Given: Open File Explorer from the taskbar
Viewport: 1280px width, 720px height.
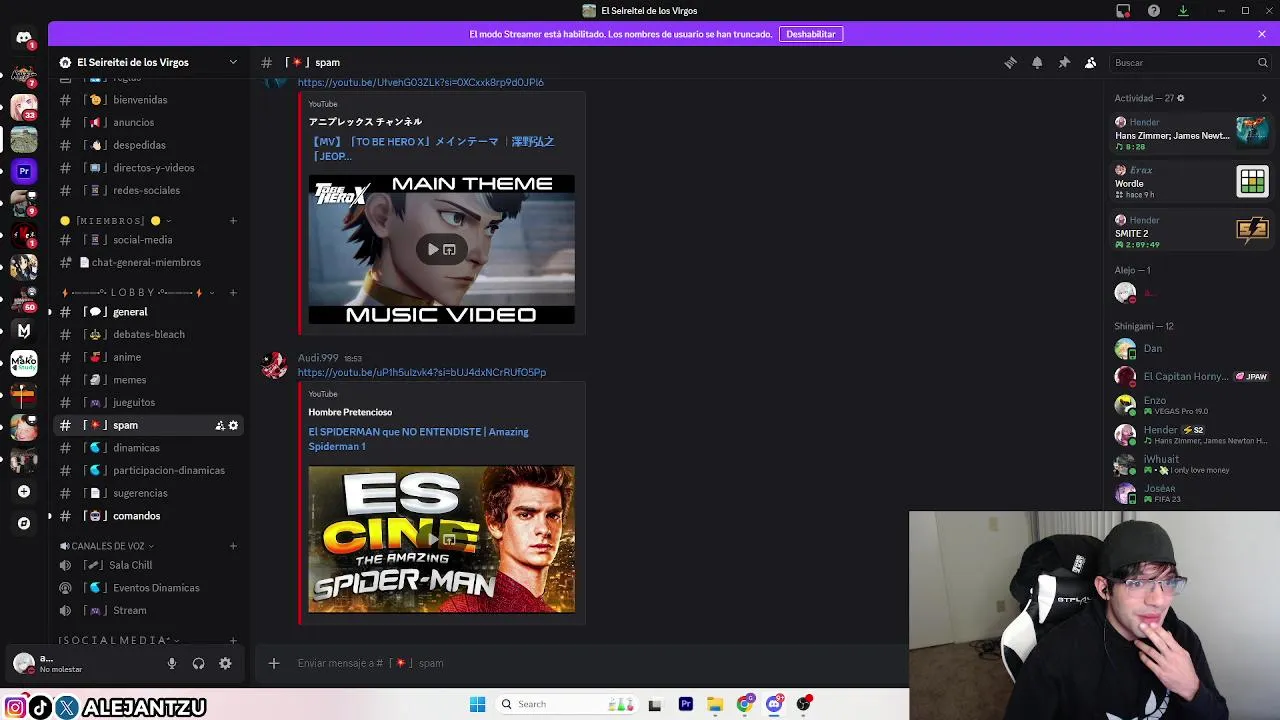Looking at the screenshot, I should point(715,704).
